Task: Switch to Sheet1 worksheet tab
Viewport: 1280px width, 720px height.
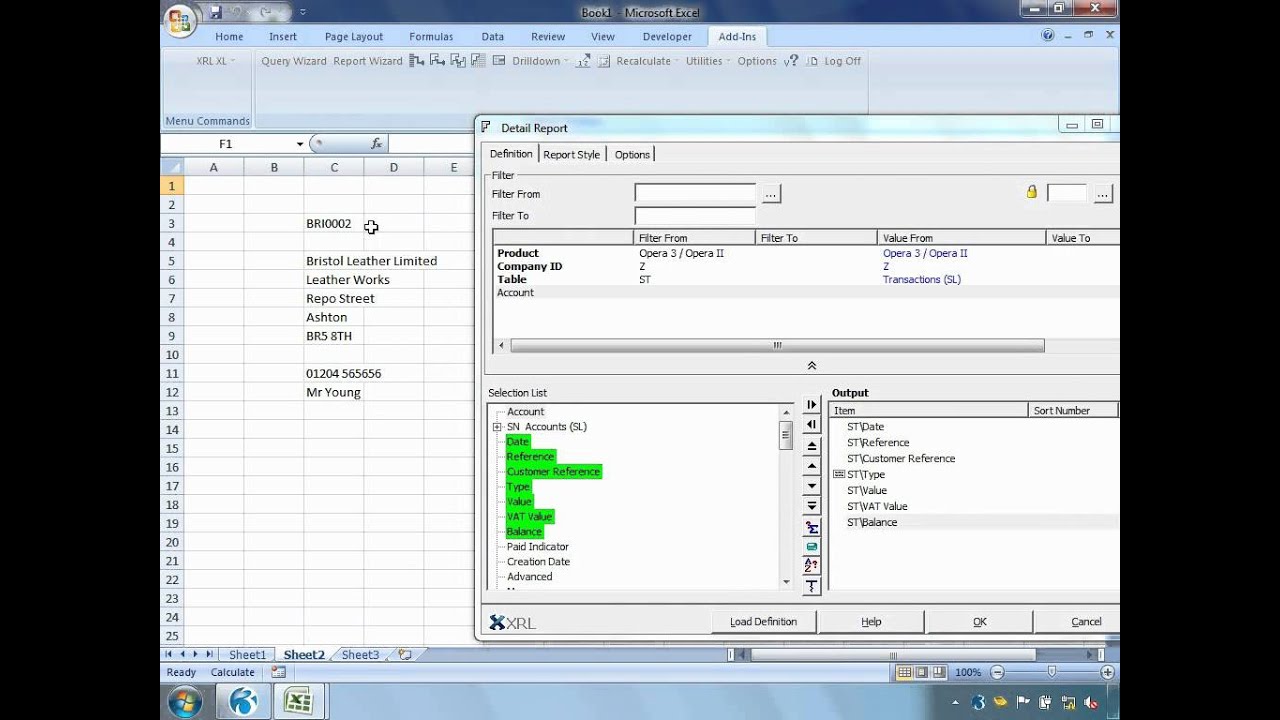Action: (248, 655)
